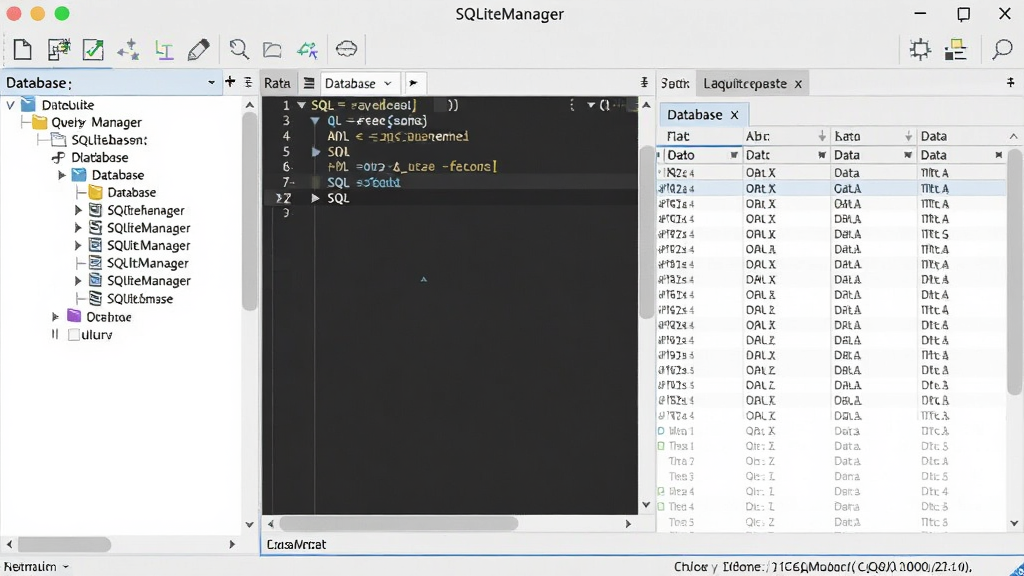Select the Diatabase tree item
Viewport: 1024px width, 576px height.
pyautogui.click(x=99, y=157)
